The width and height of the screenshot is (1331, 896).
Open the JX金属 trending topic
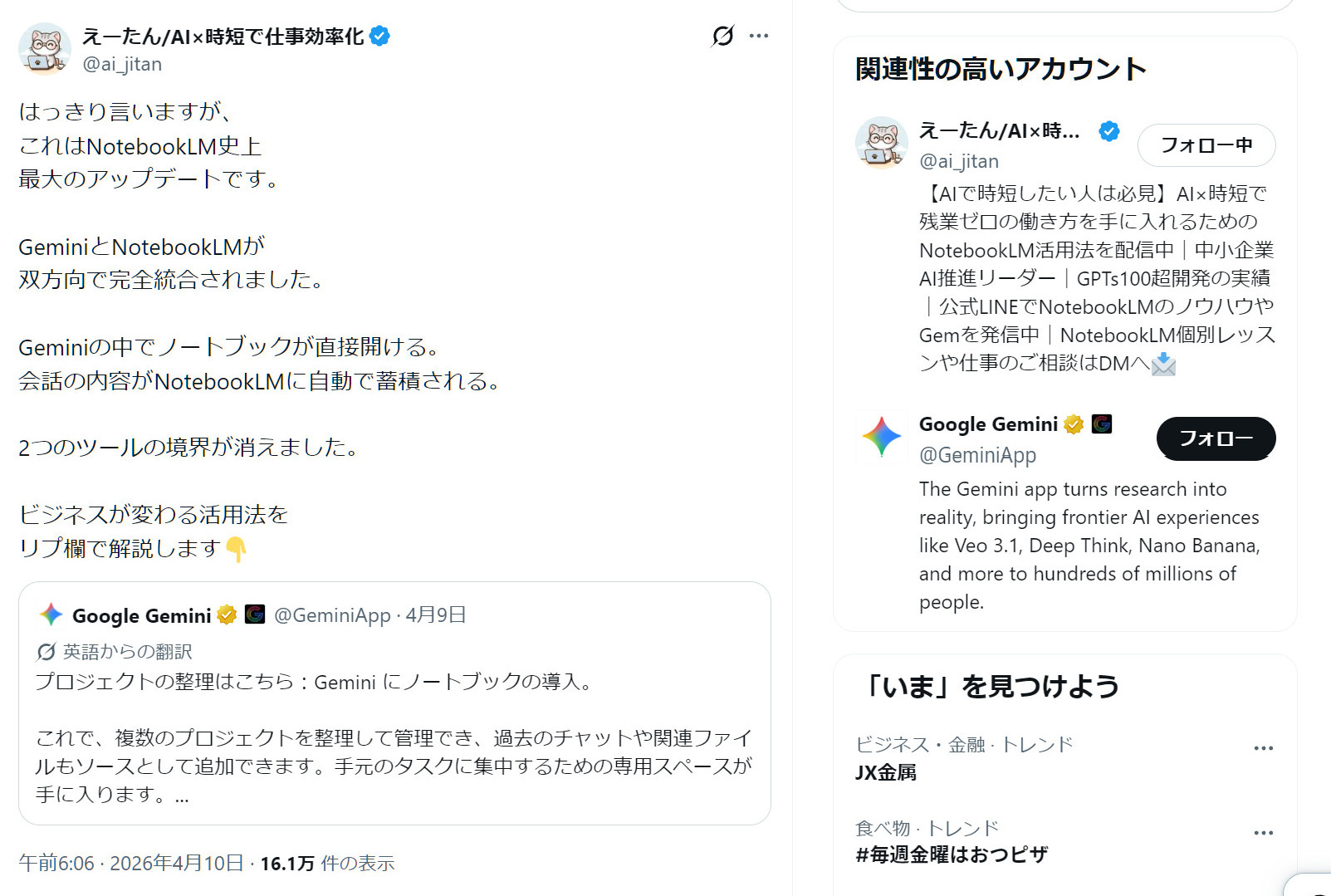pyautogui.click(x=886, y=772)
